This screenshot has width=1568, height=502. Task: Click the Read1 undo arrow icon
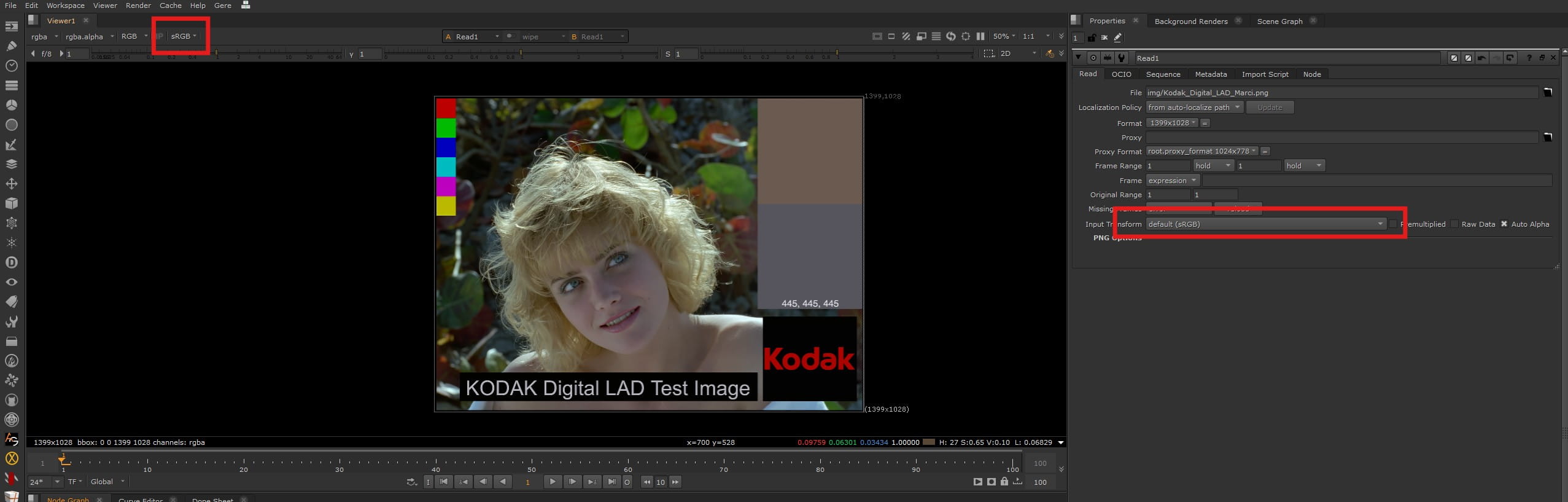1482,58
